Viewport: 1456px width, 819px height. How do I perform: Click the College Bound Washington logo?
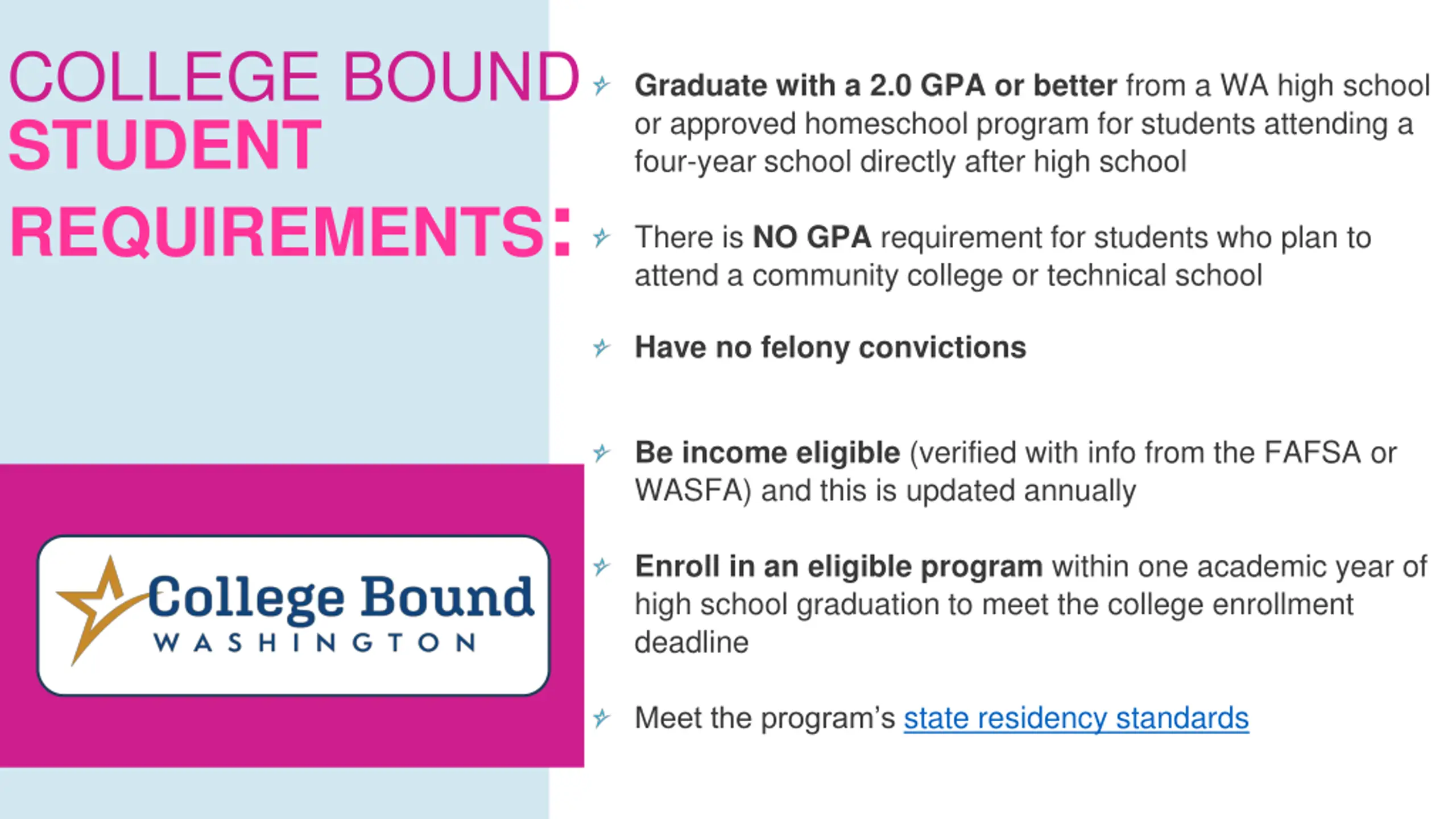tap(293, 615)
